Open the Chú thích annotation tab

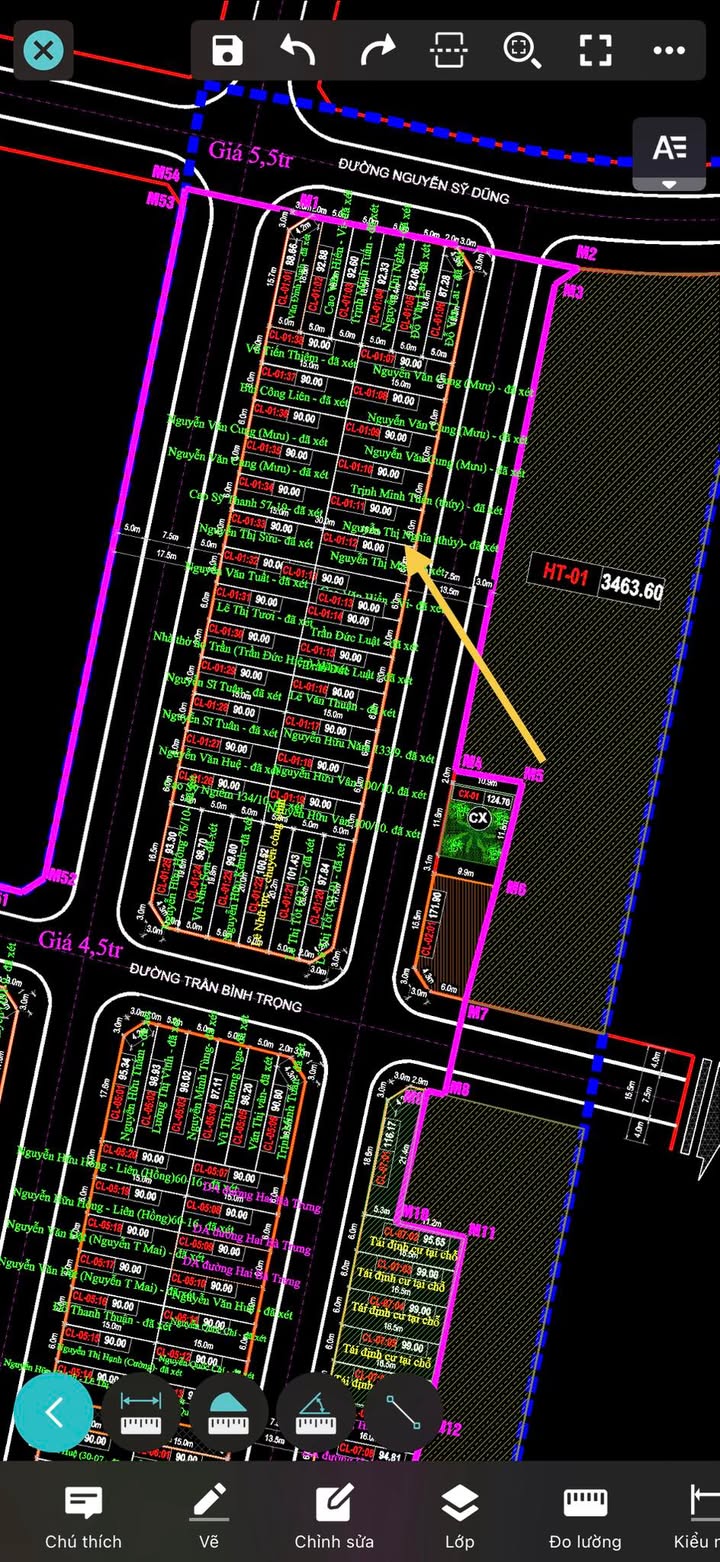pos(83,1516)
